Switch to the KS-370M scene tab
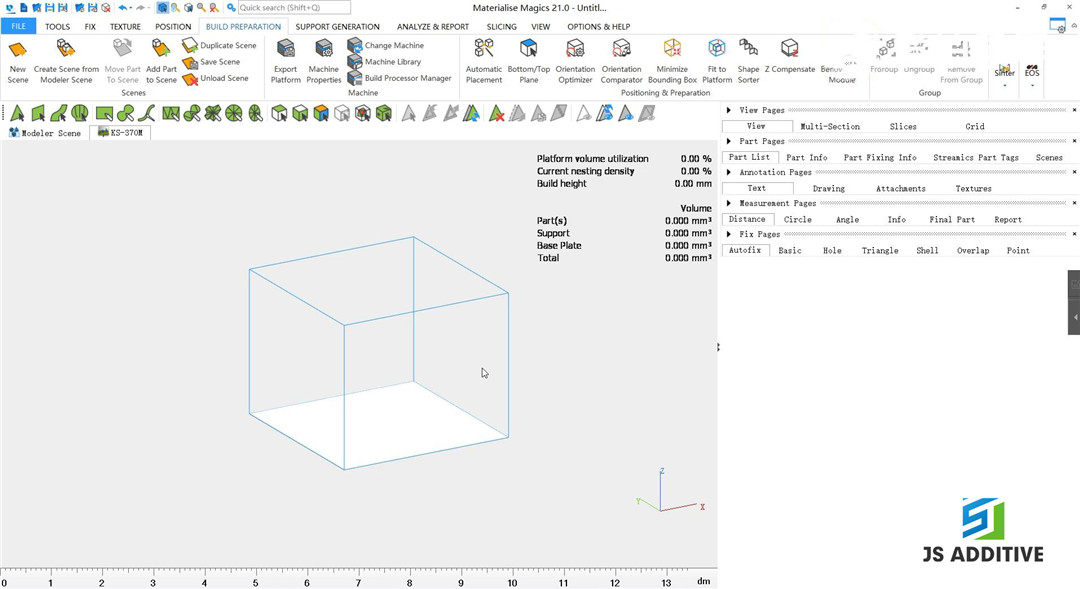This screenshot has height=589, width=1080. click(x=120, y=131)
